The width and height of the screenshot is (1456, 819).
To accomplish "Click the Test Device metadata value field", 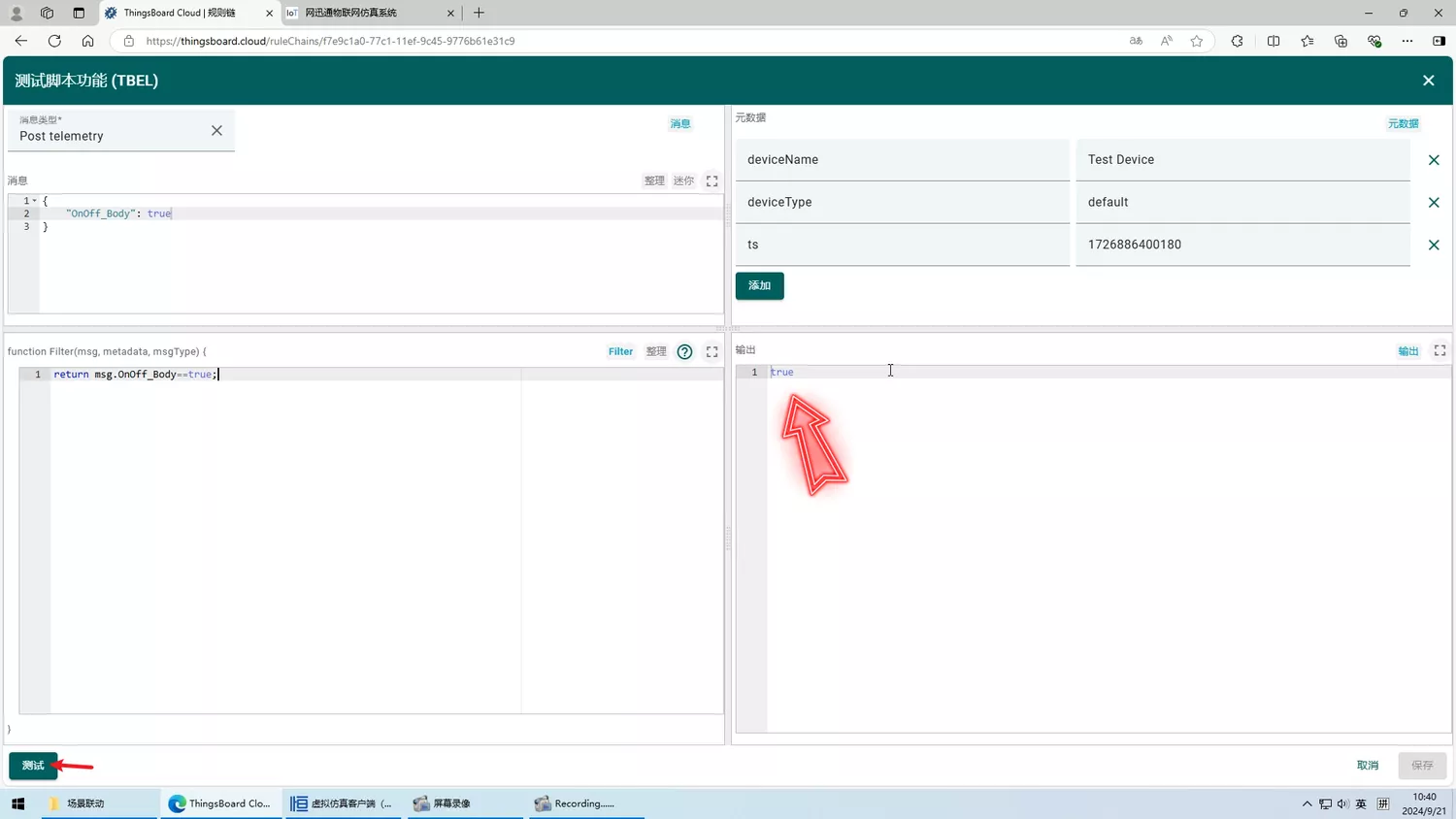I will [1241, 160].
